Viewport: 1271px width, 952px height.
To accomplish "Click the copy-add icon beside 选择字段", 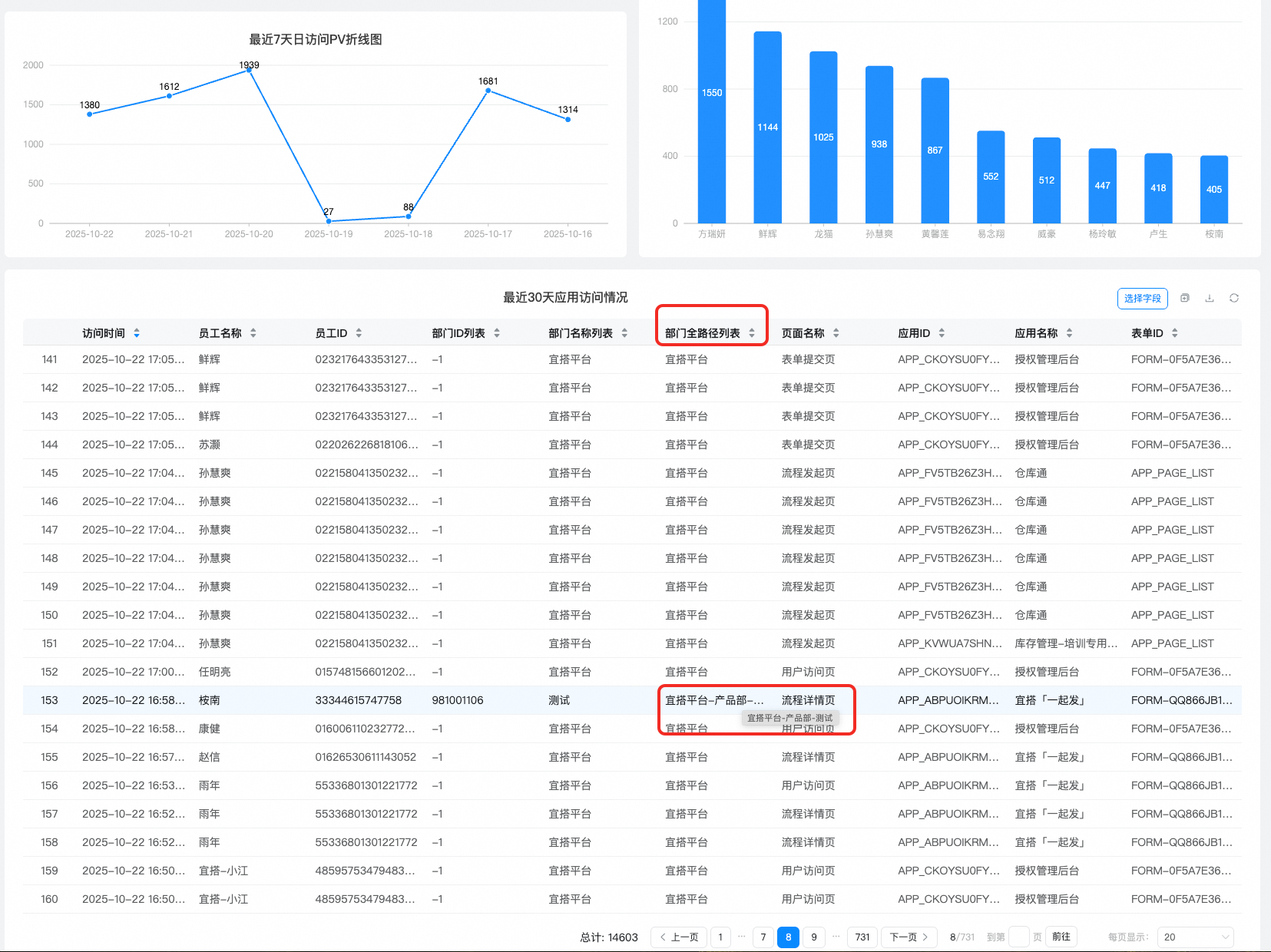I will [x=1185, y=299].
